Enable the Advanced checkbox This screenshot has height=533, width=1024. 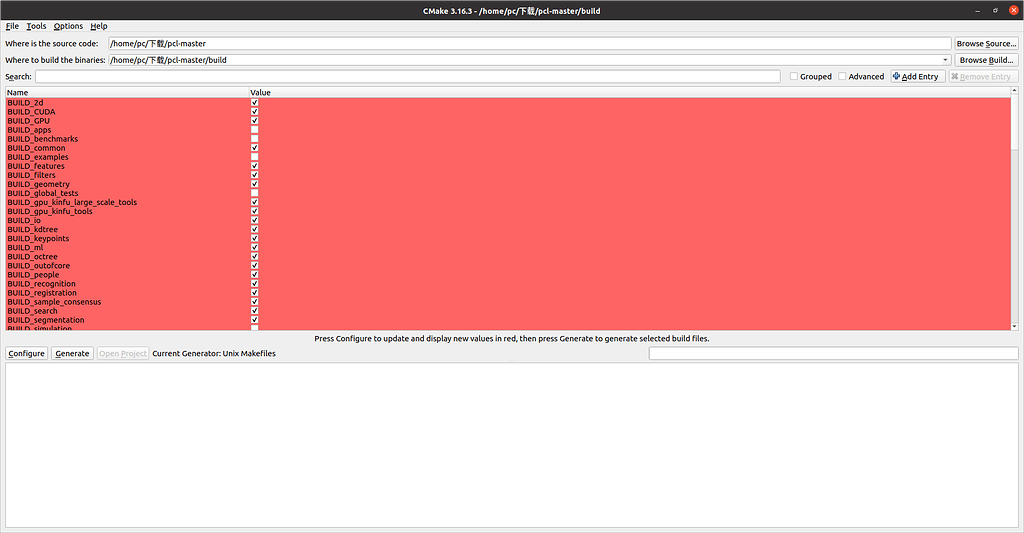pos(842,76)
